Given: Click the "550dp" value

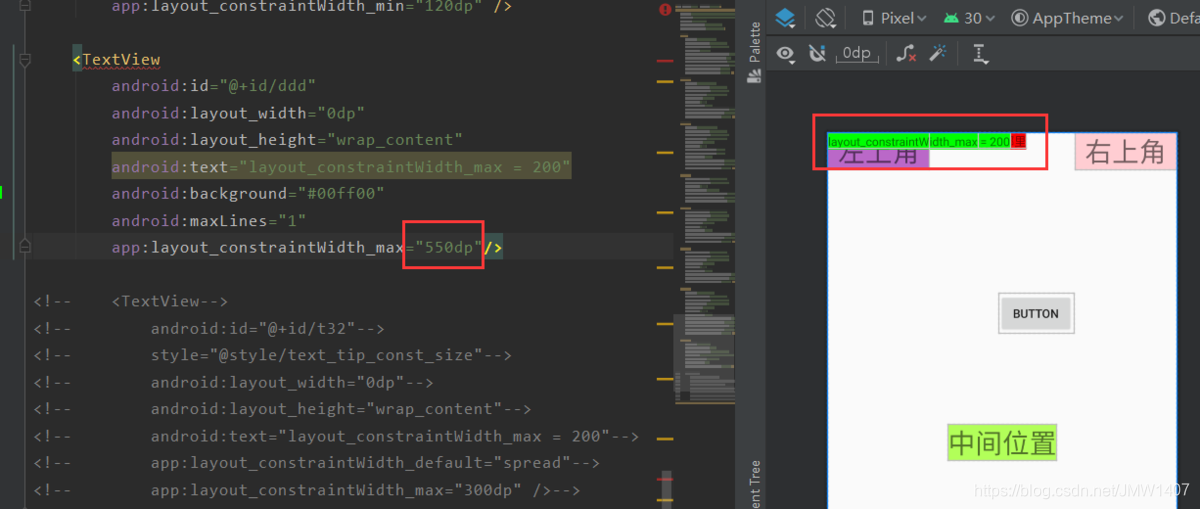Looking at the screenshot, I should click(x=444, y=247).
